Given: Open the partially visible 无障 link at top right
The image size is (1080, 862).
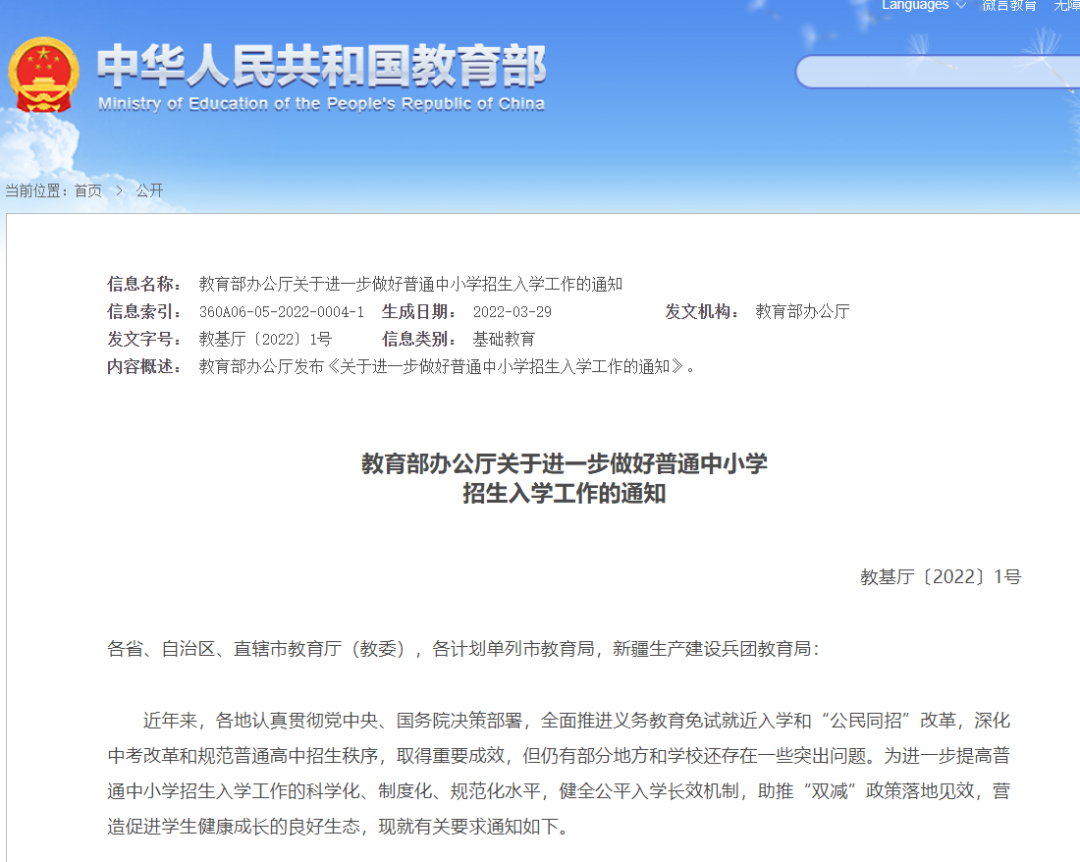Looking at the screenshot, I should [x=1066, y=6].
